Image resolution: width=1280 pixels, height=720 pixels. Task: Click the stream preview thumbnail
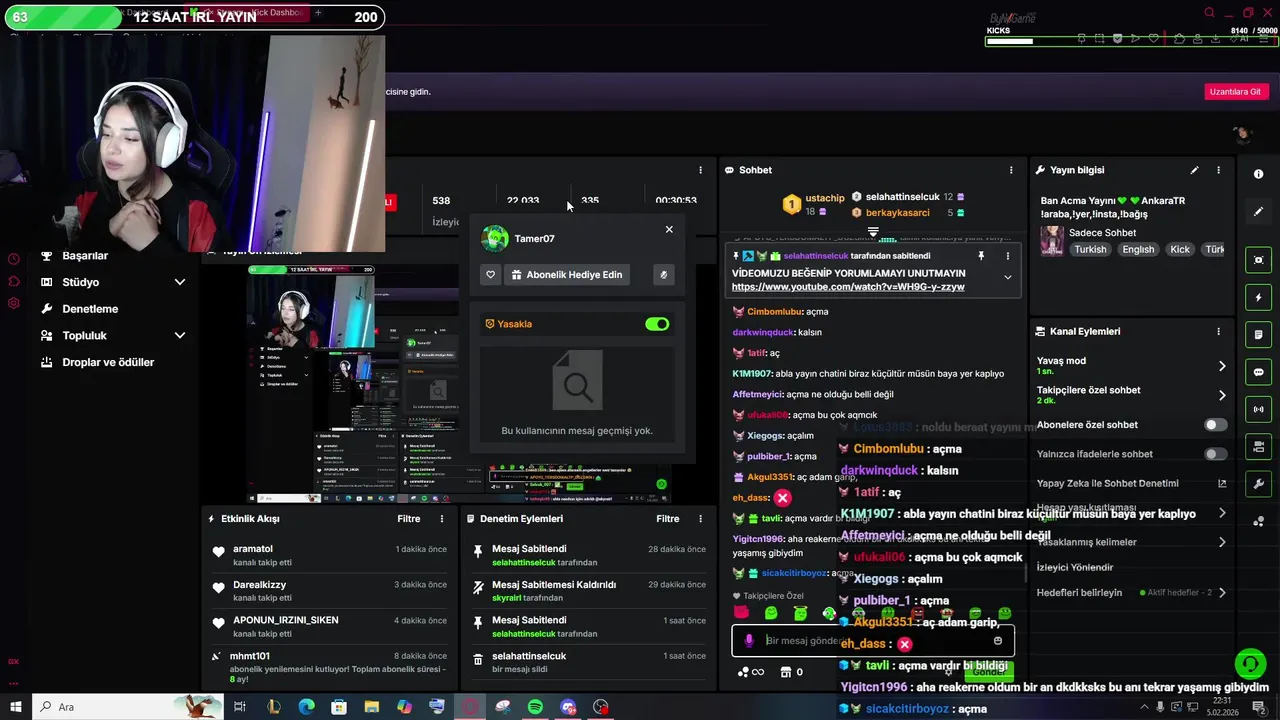point(458,384)
